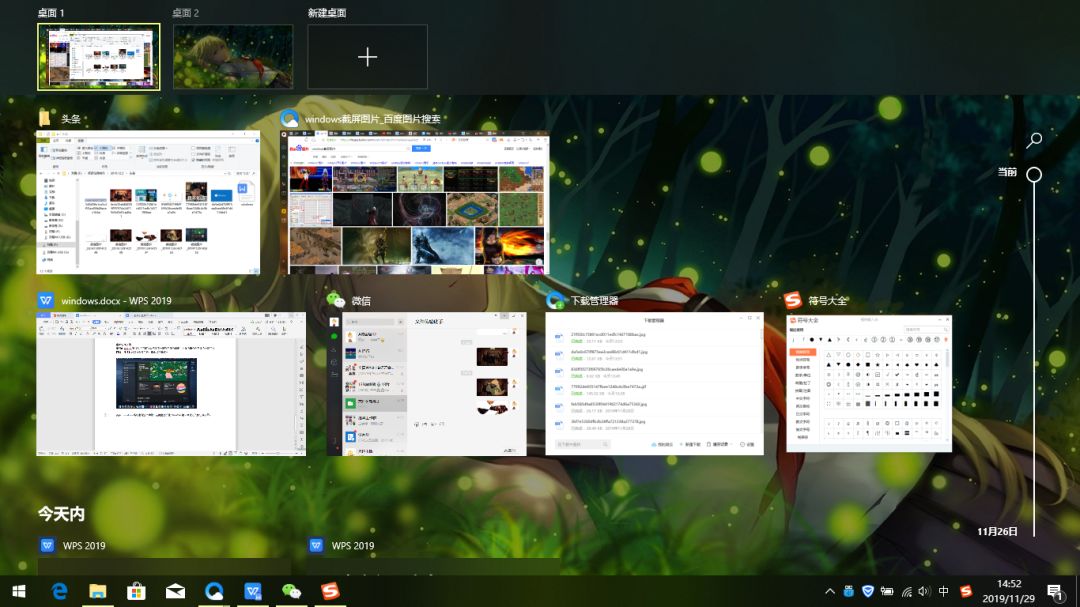Viewport: 1080px width, 607px height.
Task: Click the WeChat icon beside the 微信 title
Action: tap(335, 300)
